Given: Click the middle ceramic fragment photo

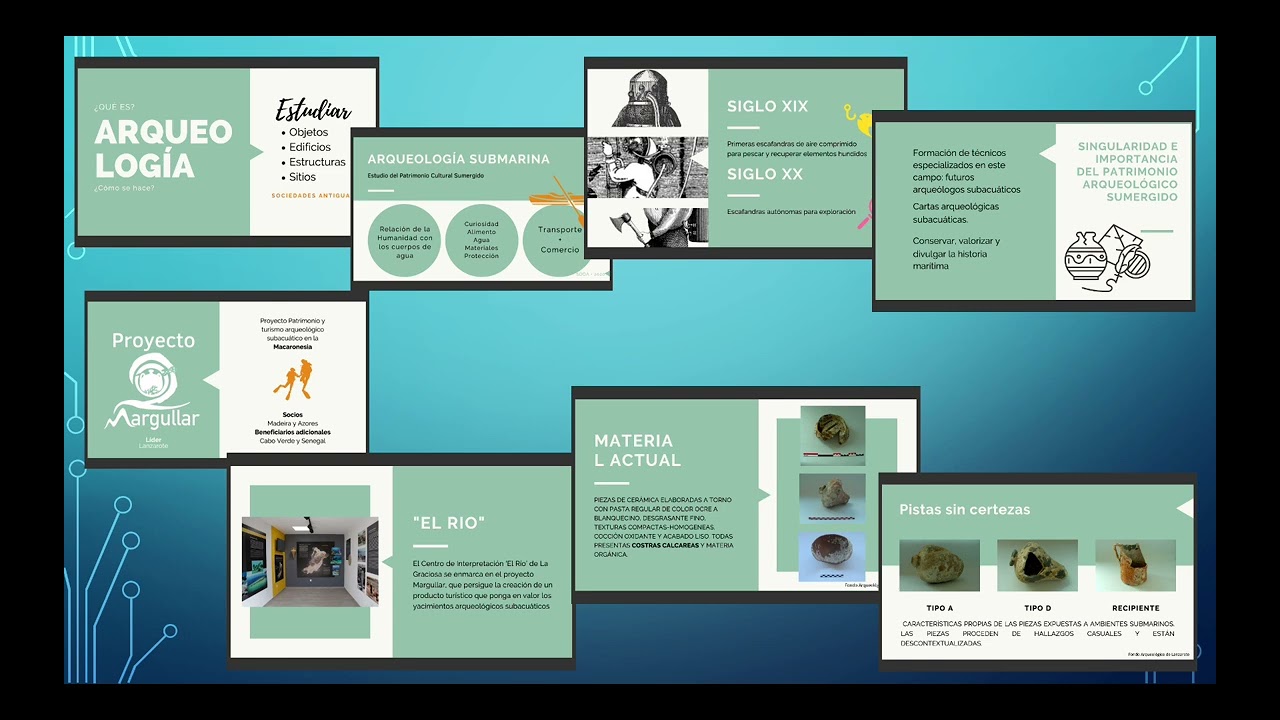Looking at the screenshot, I should (832, 497).
